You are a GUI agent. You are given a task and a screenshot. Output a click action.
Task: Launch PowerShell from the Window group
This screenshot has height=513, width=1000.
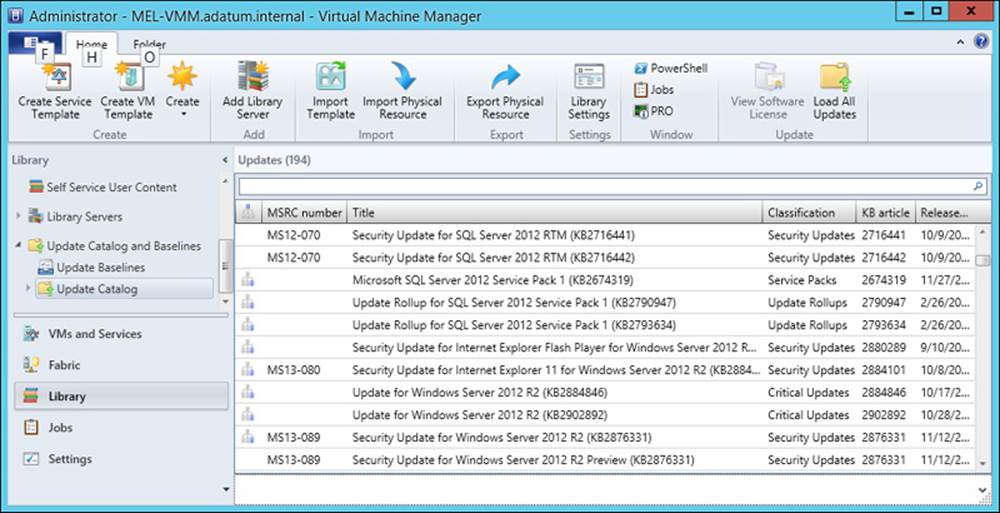670,68
